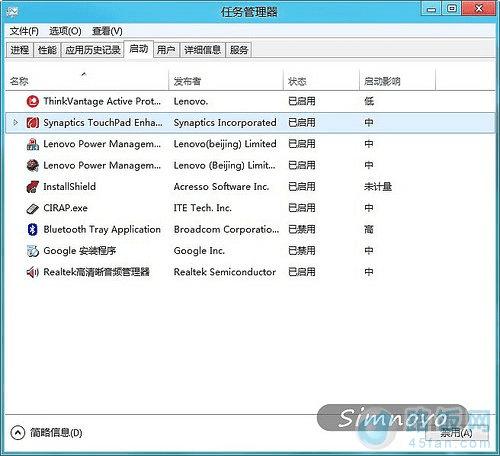Expand the Synaptics TouchPad entry
This screenshot has width=500, height=456.
[15, 123]
